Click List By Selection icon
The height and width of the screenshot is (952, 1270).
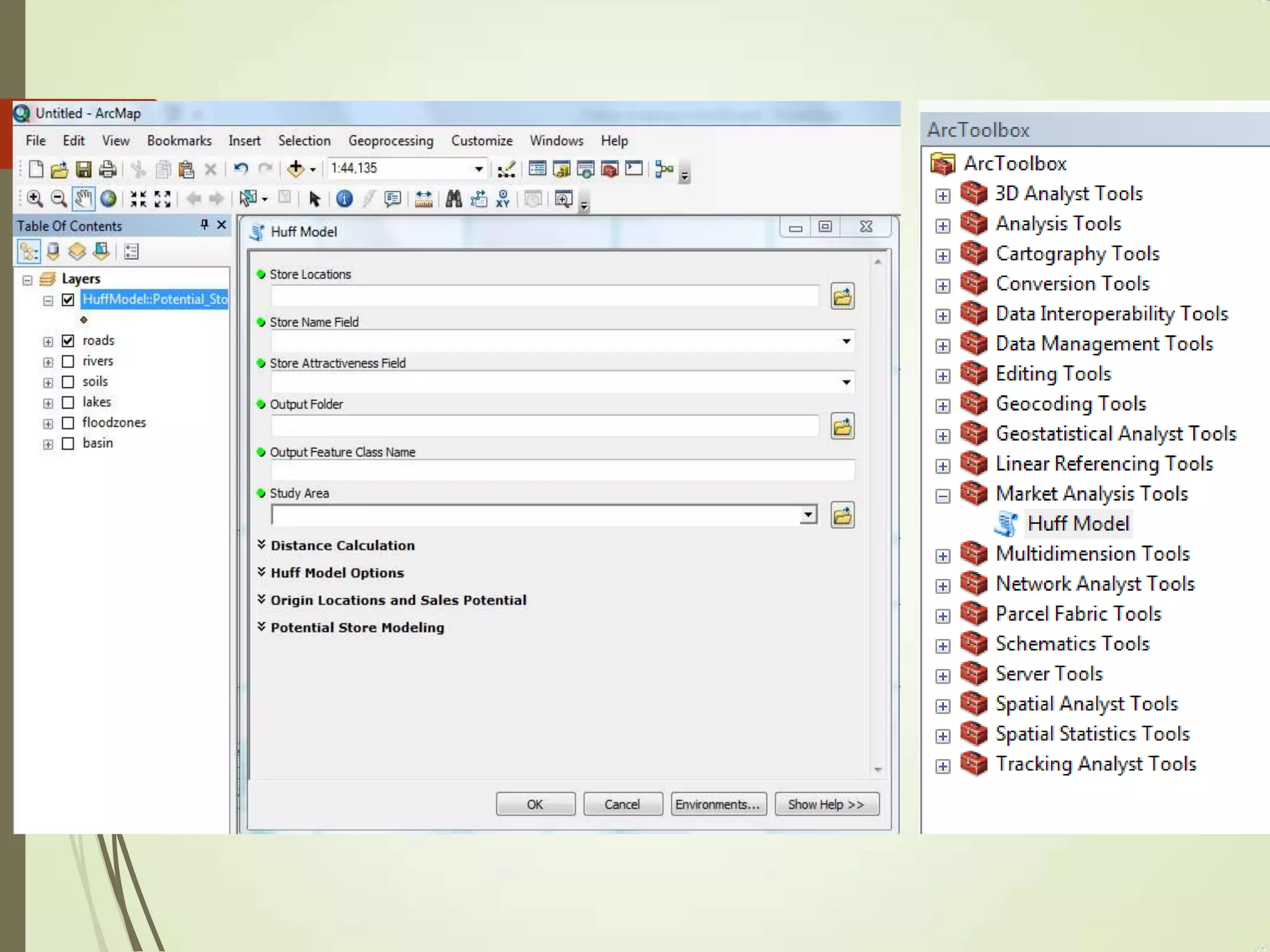point(101,252)
